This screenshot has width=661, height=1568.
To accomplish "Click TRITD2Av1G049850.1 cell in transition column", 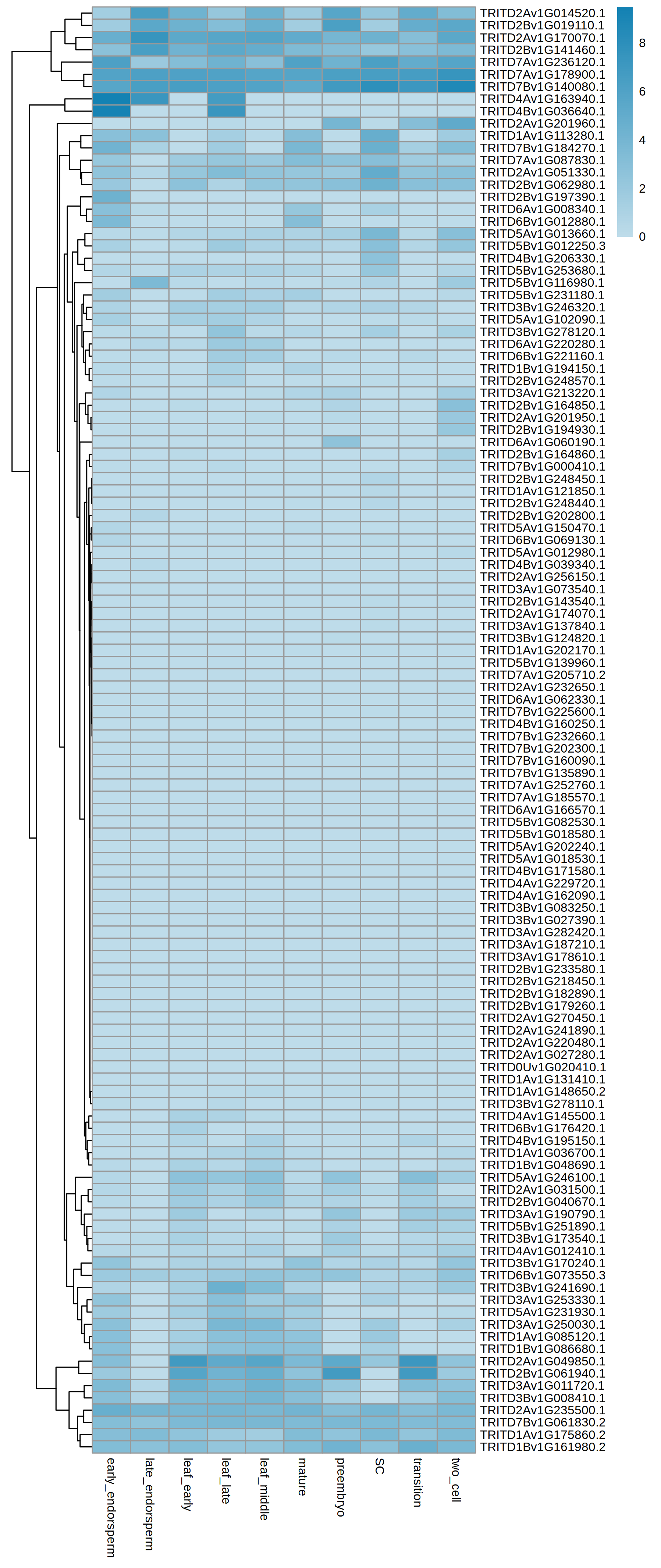I will 418,1361.
